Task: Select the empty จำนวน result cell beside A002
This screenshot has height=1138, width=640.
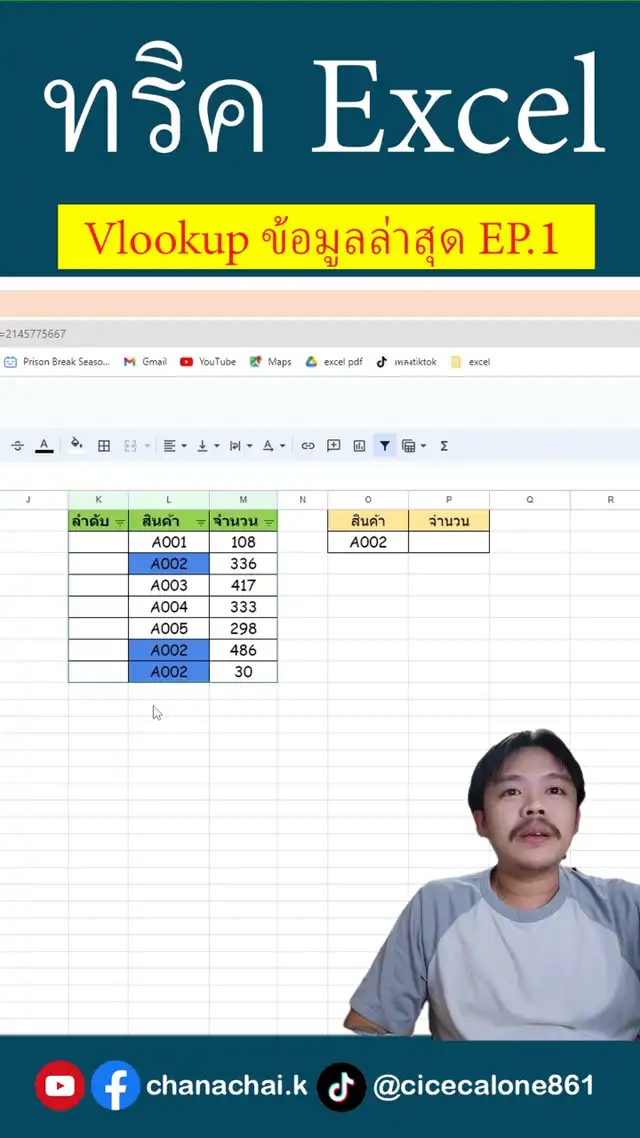Action: coord(449,542)
